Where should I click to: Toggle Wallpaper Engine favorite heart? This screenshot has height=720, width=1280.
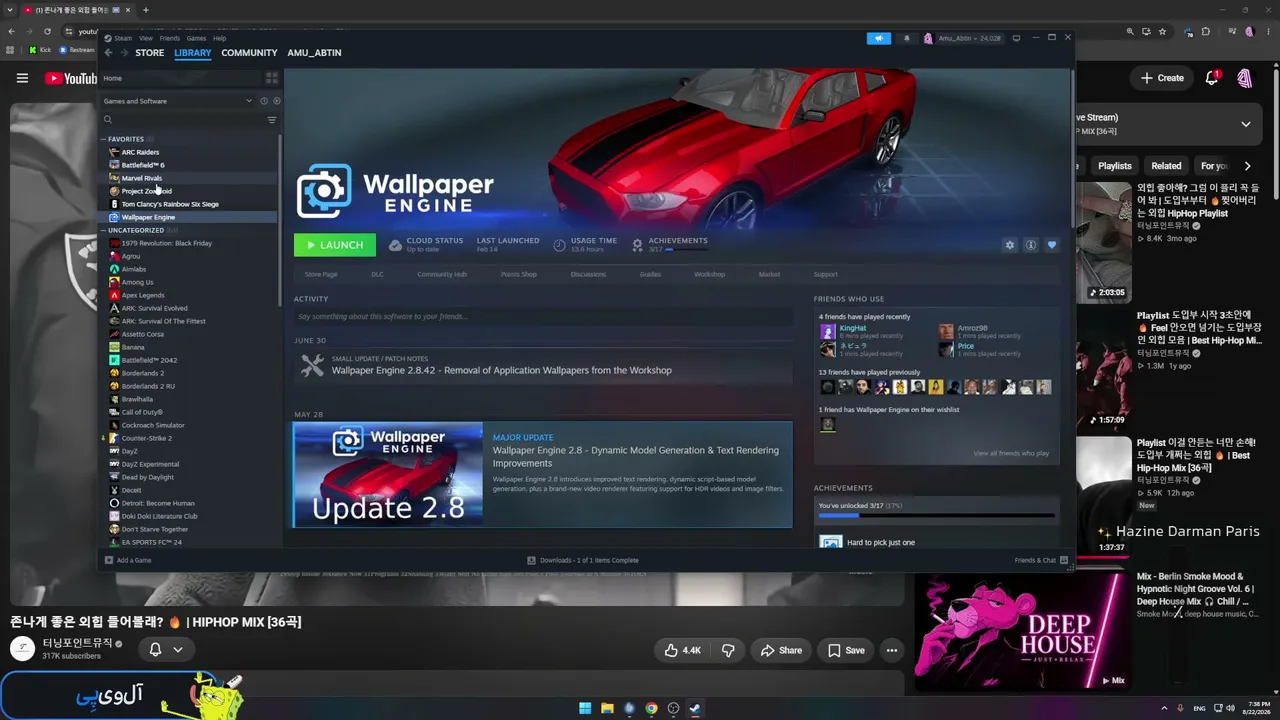[x=1051, y=245]
